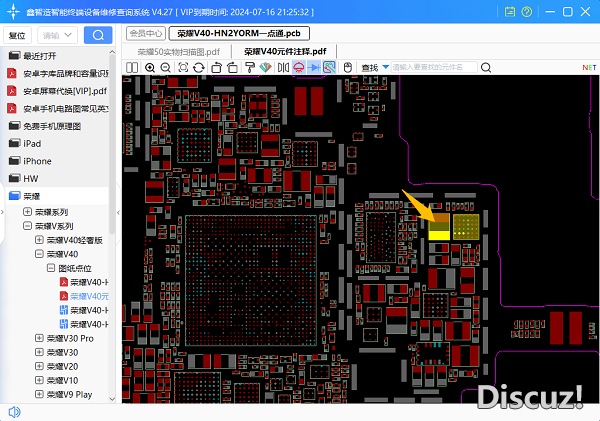Open the 请输 dropdown in sidebar
This screenshot has height=421, width=600.
pyautogui.click(x=57, y=36)
